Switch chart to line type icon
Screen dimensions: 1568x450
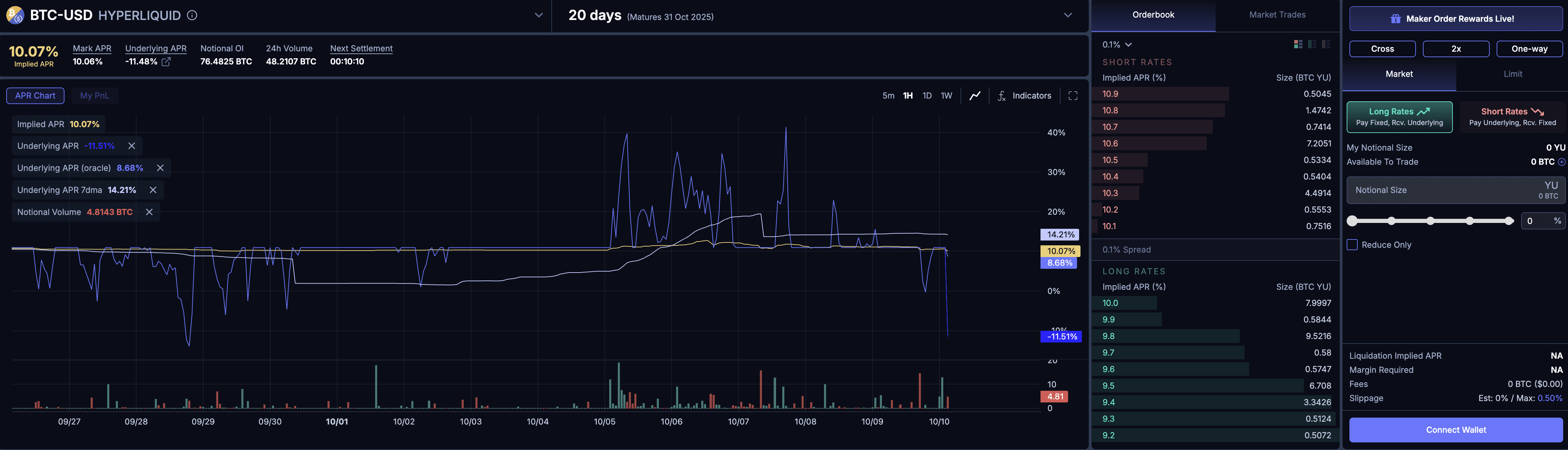click(x=975, y=95)
